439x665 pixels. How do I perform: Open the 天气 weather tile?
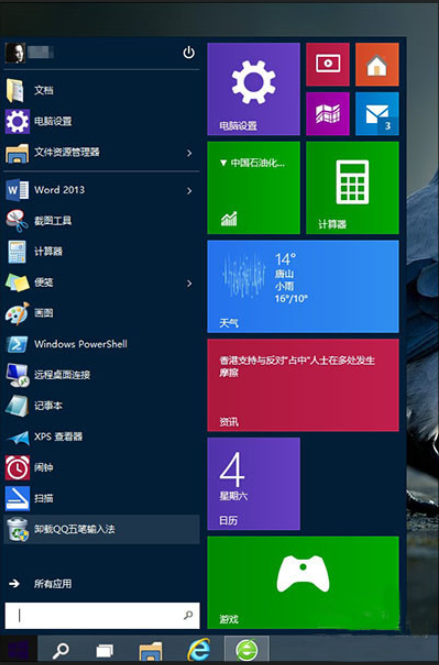click(303, 287)
